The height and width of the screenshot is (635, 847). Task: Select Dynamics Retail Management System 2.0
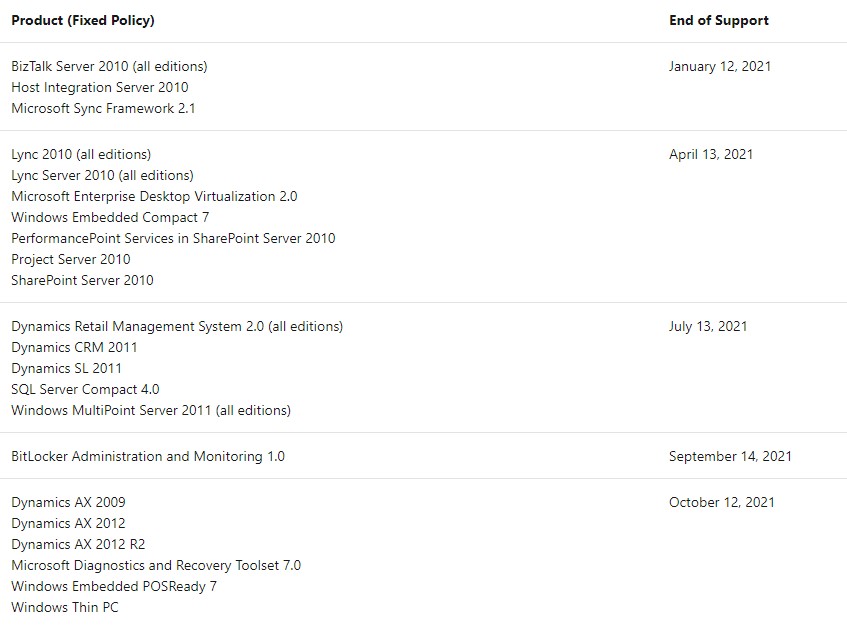[x=177, y=326]
